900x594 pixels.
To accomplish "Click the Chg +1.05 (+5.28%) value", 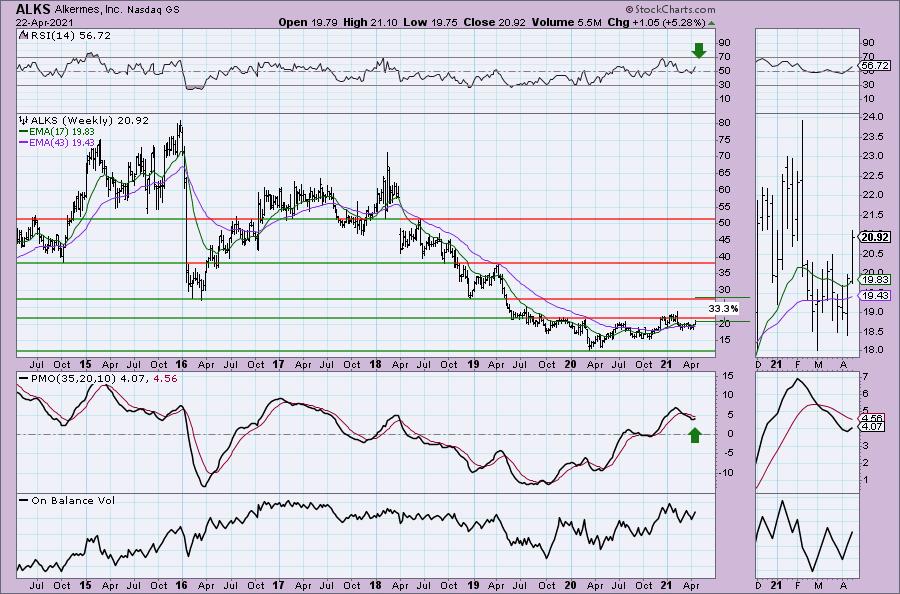I will pyautogui.click(x=656, y=22).
